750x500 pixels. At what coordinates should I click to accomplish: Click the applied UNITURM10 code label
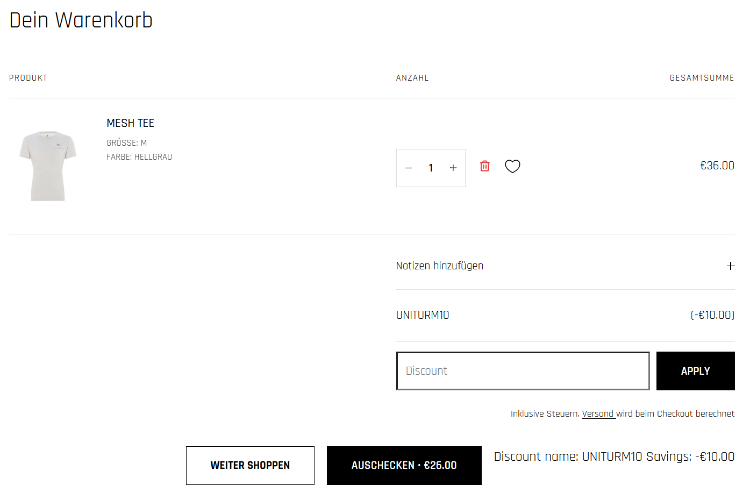pos(423,316)
